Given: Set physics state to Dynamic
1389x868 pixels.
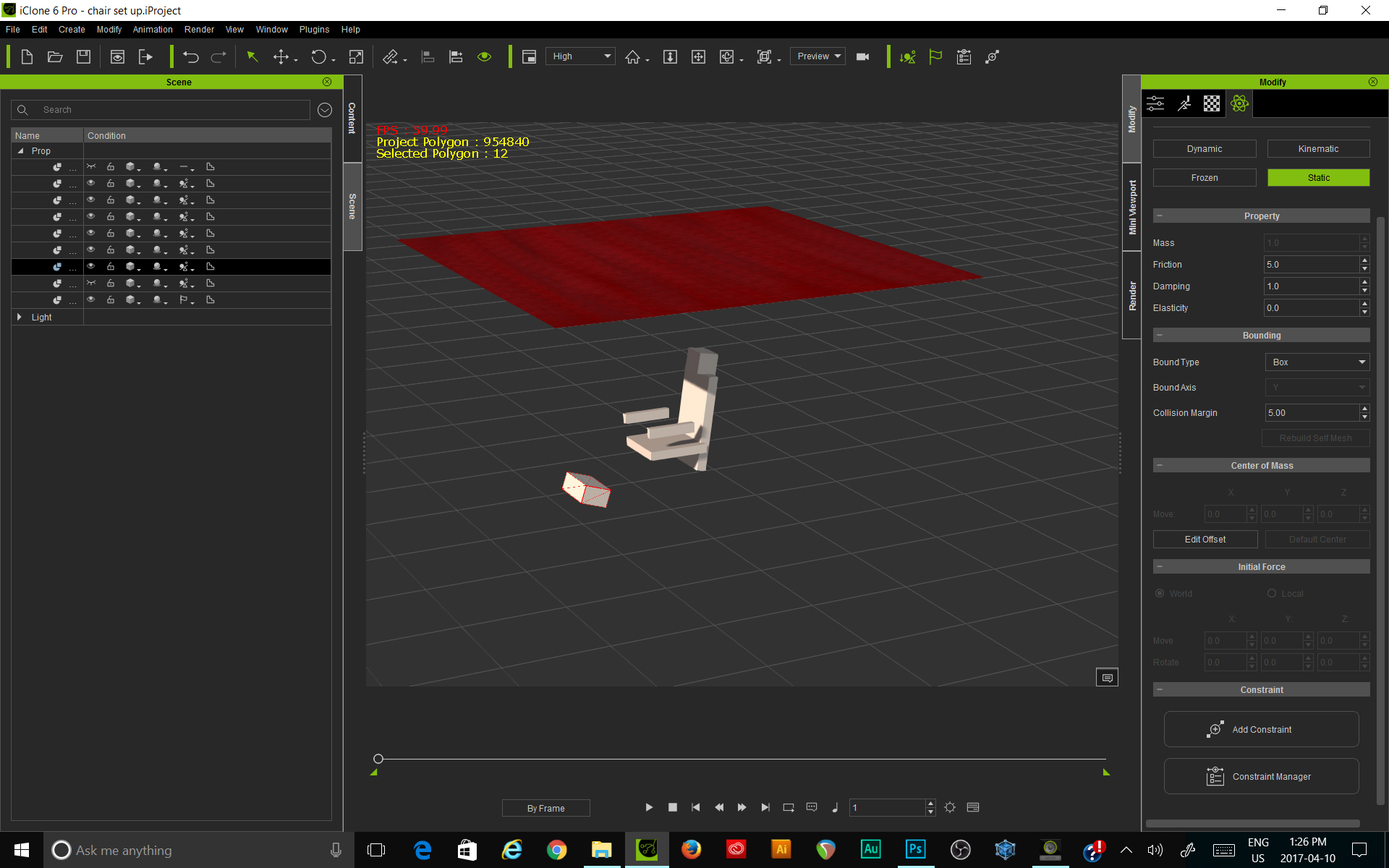Looking at the screenshot, I should tap(1205, 149).
